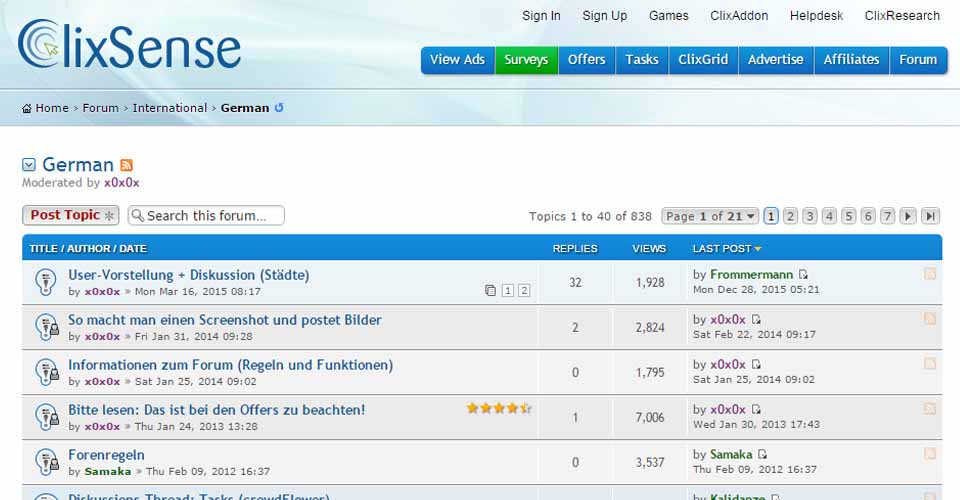The width and height of the screenshot is (960, 500).
Task: Go to next page arrow
Action: (908, 216)
